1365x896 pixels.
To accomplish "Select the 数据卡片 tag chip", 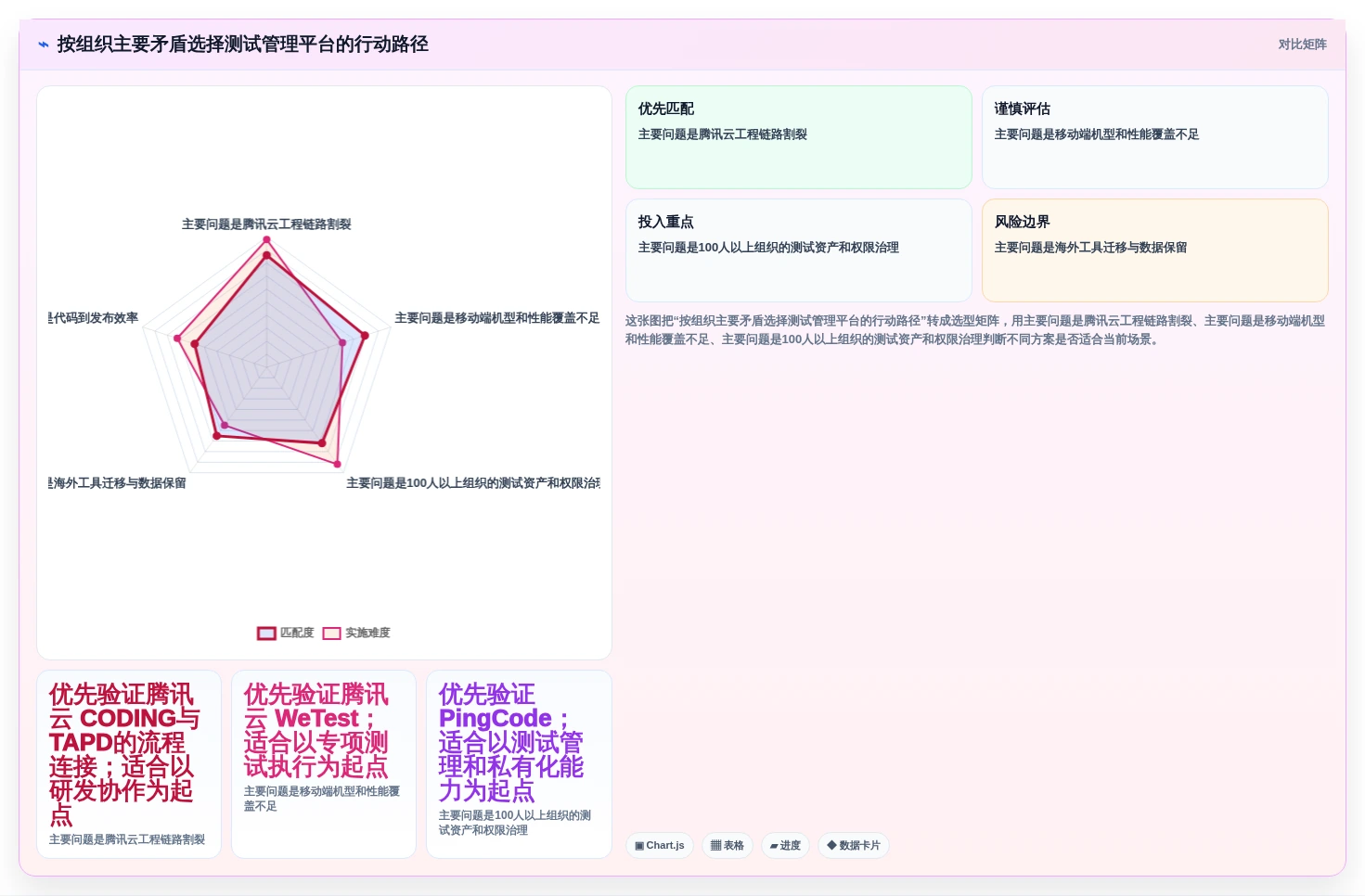I will pos(854,846).
